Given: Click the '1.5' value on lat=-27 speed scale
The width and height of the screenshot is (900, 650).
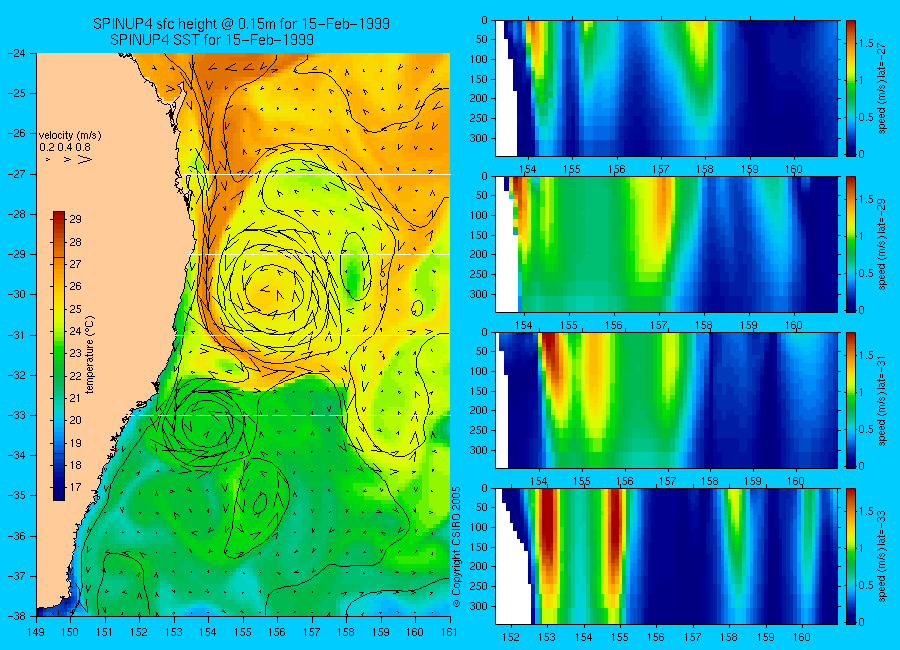Looking at the screenshot, I should (x=866, y=43).
